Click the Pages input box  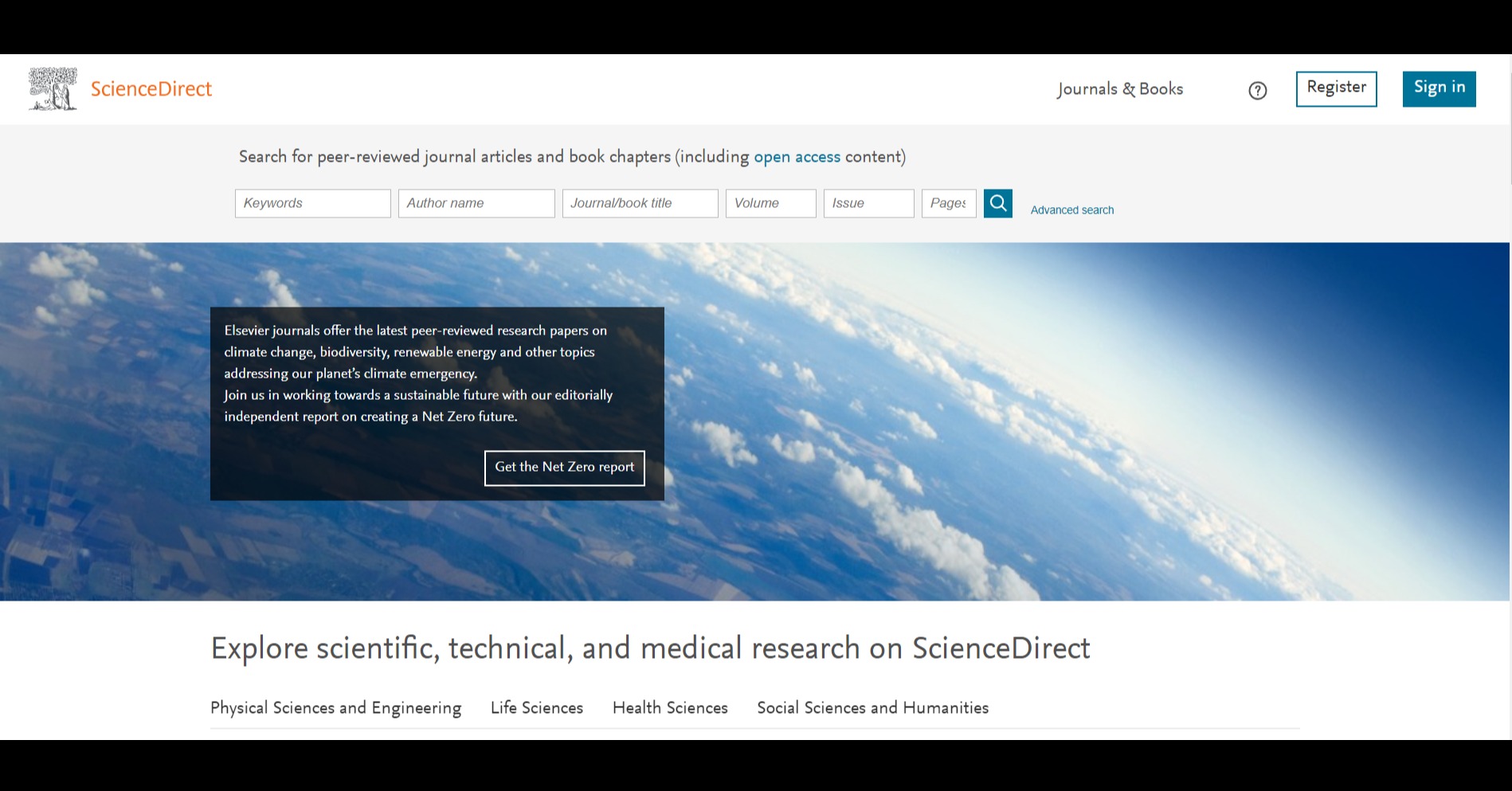(x=948, y=203)
